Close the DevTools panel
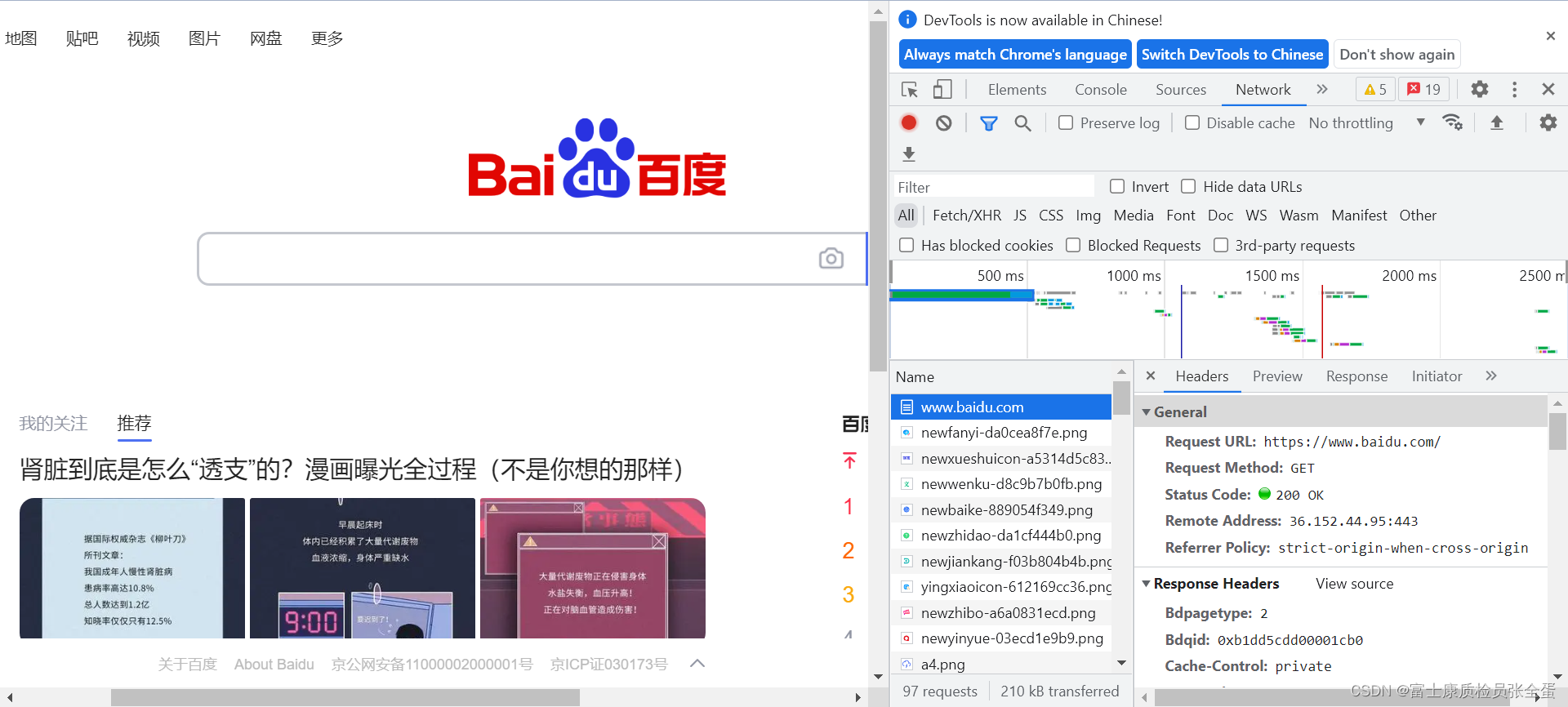 (1548, 89)
